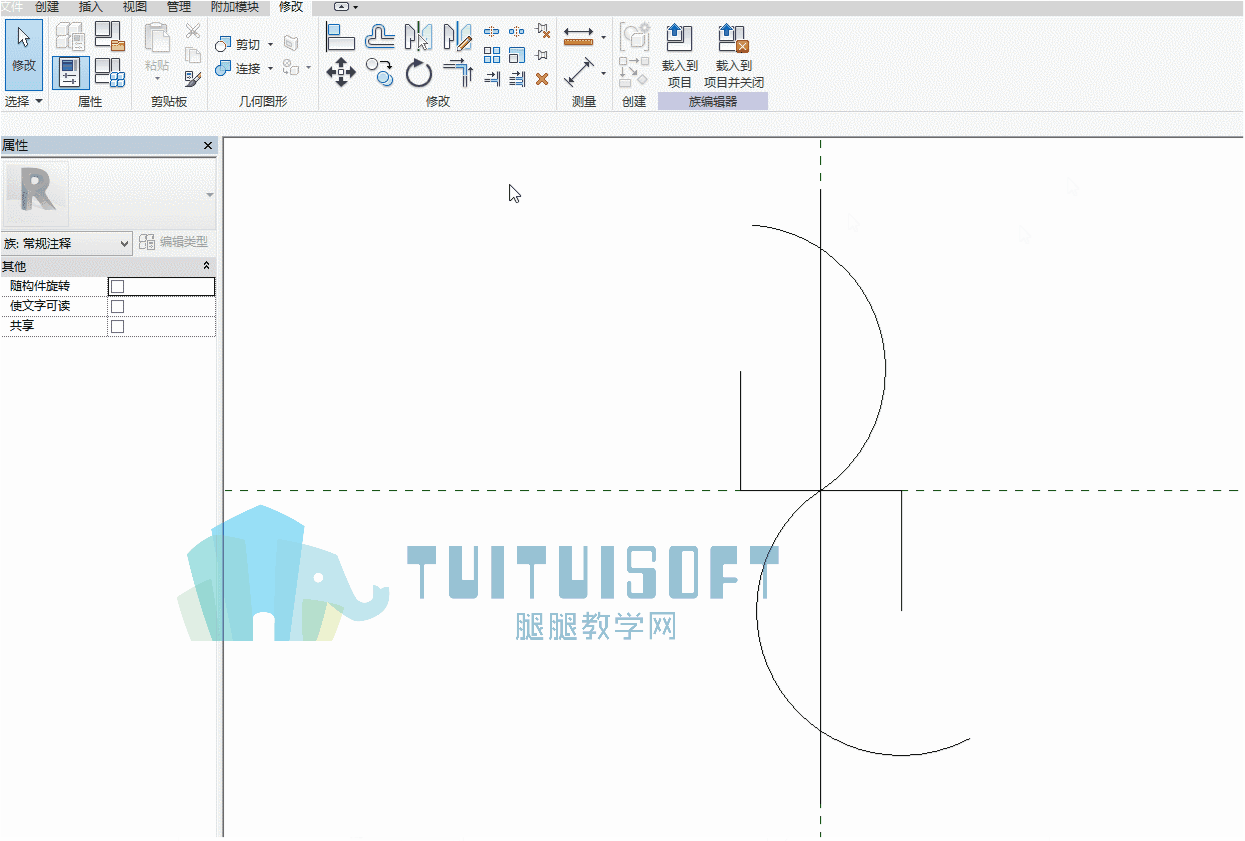Select the 修改 (Modify) arrow tool
Screen dimensions: 1245x841
tap(23, 54)
